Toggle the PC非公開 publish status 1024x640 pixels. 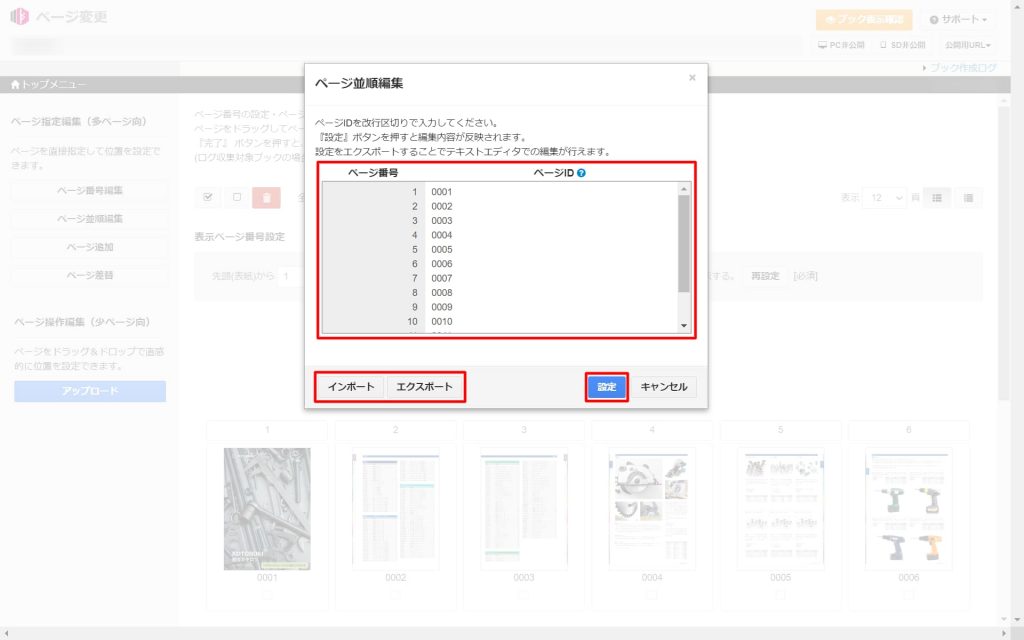(840, 45)
